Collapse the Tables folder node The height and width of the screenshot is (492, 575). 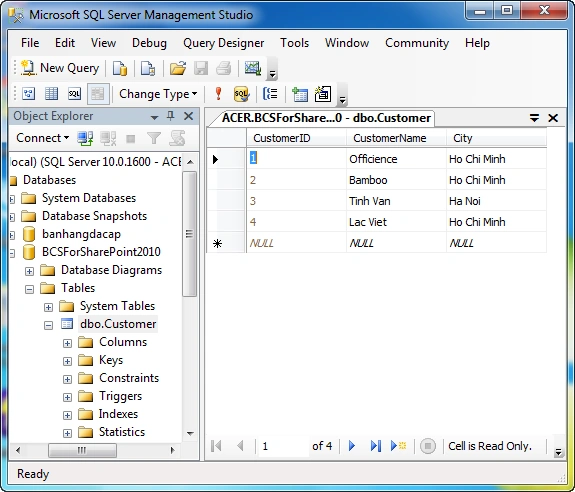(x=29, y=289)
